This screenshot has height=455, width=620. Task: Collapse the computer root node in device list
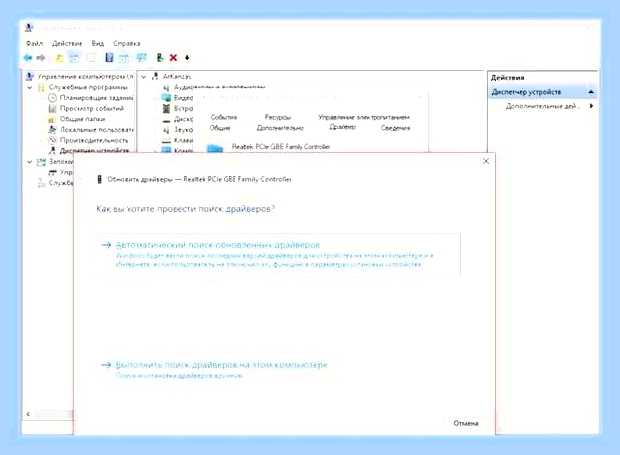click(x=144, y=76)
